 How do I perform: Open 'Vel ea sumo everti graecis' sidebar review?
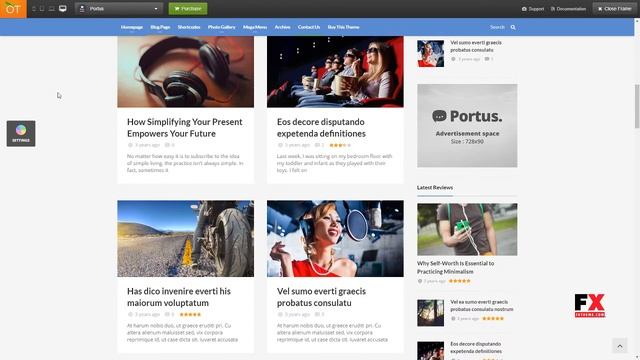coord(482,305)
